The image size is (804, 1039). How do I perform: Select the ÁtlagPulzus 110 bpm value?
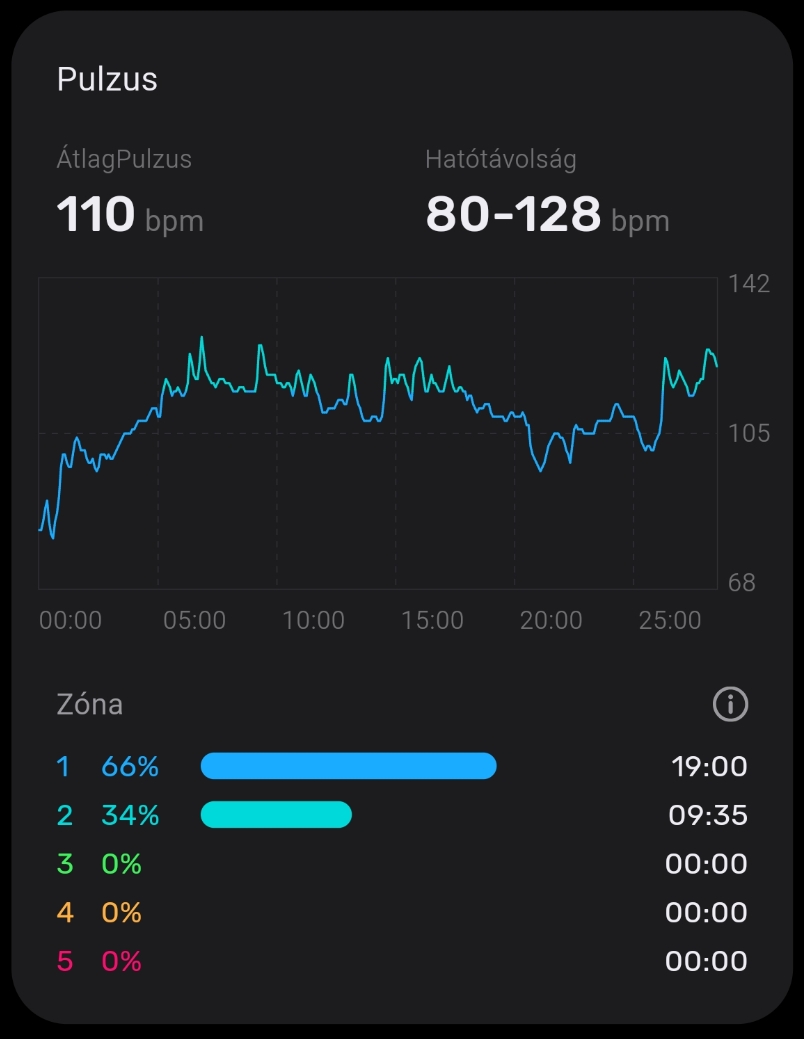[x=129, y=214]
